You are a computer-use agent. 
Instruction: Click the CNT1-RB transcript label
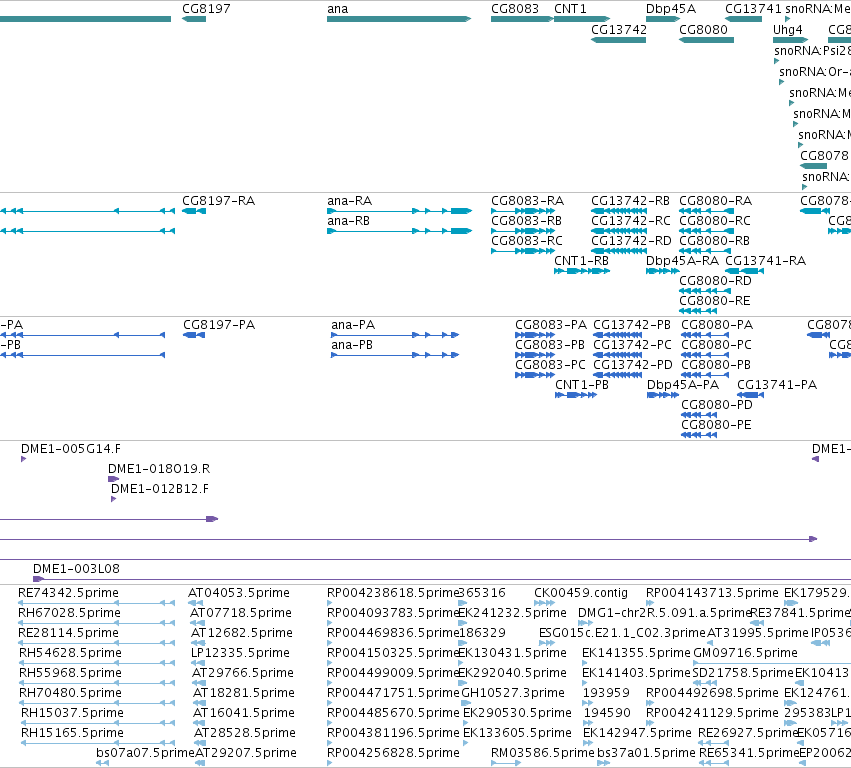[581, 261]
